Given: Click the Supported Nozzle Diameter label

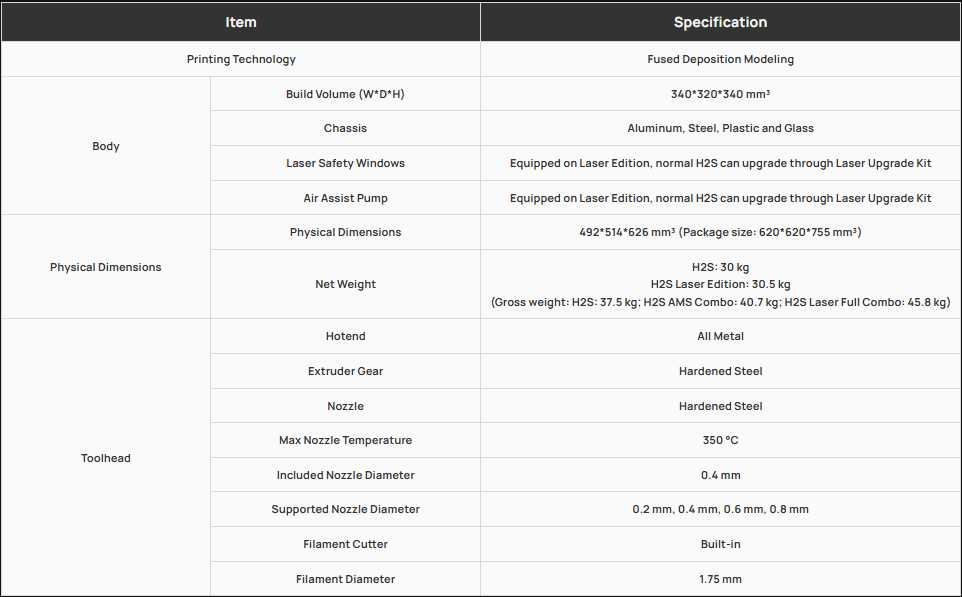Looking at the screenshot, I should 345,509.
